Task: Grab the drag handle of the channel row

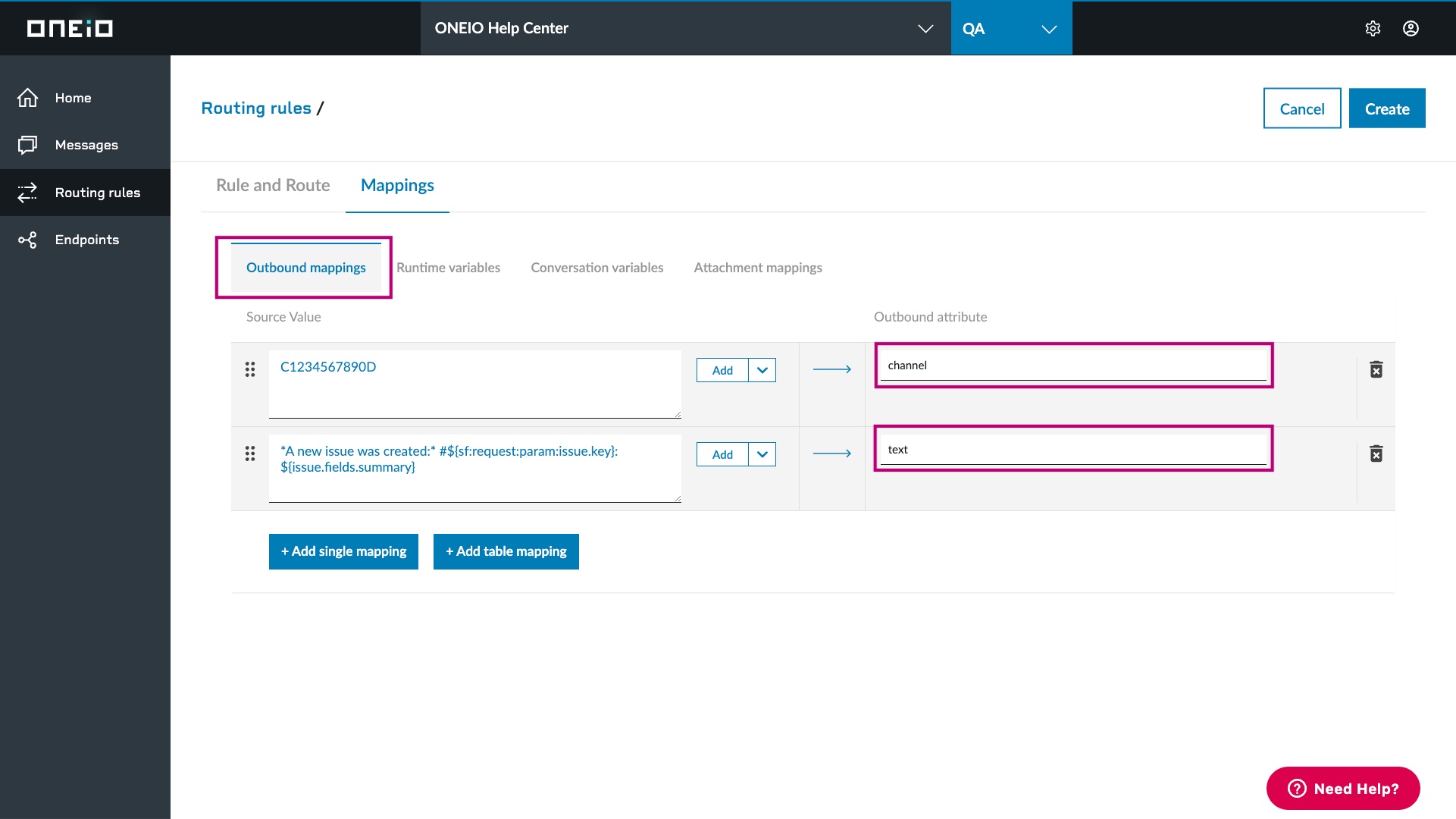Action: tap(250, 369)
